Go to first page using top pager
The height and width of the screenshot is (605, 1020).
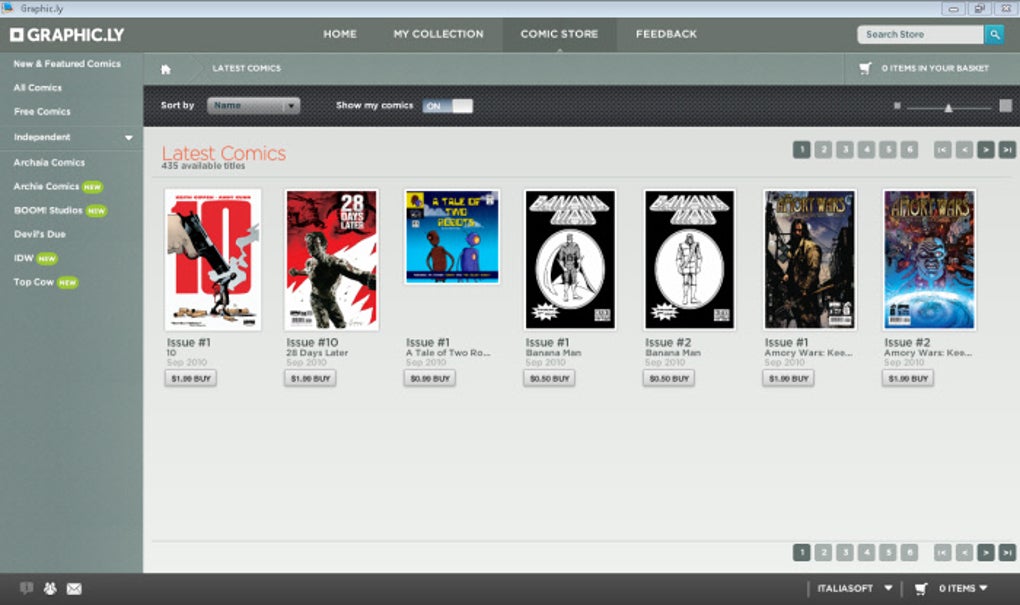pyautogui.click(x=943, y=150)
